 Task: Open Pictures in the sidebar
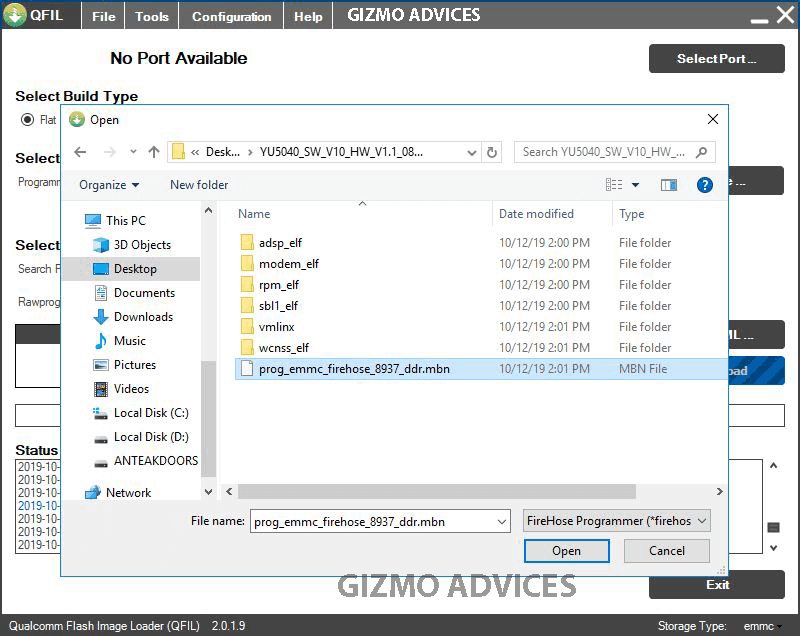coord(135,365)
